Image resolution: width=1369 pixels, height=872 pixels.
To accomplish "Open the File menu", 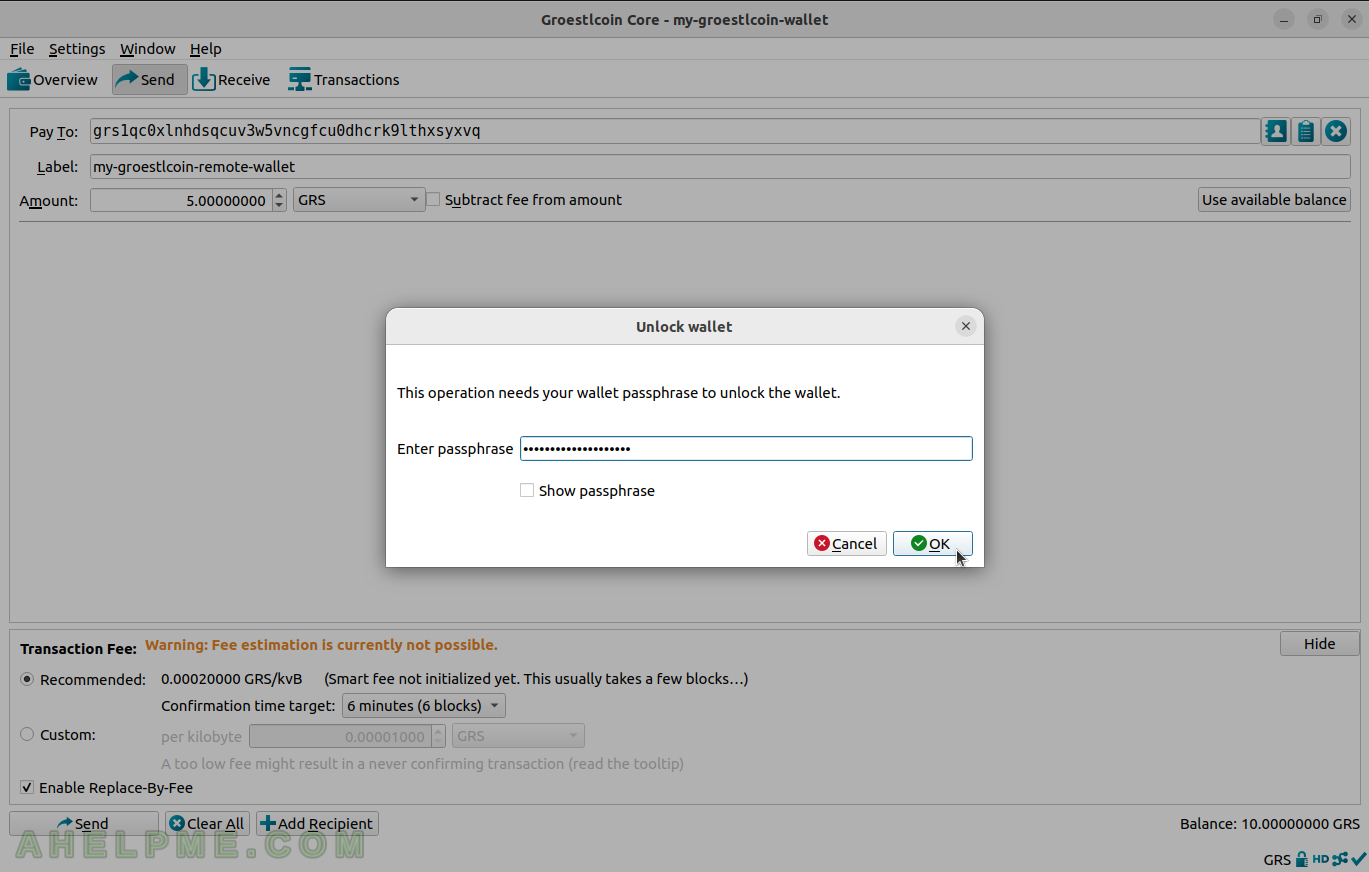I will click(22, 49).
